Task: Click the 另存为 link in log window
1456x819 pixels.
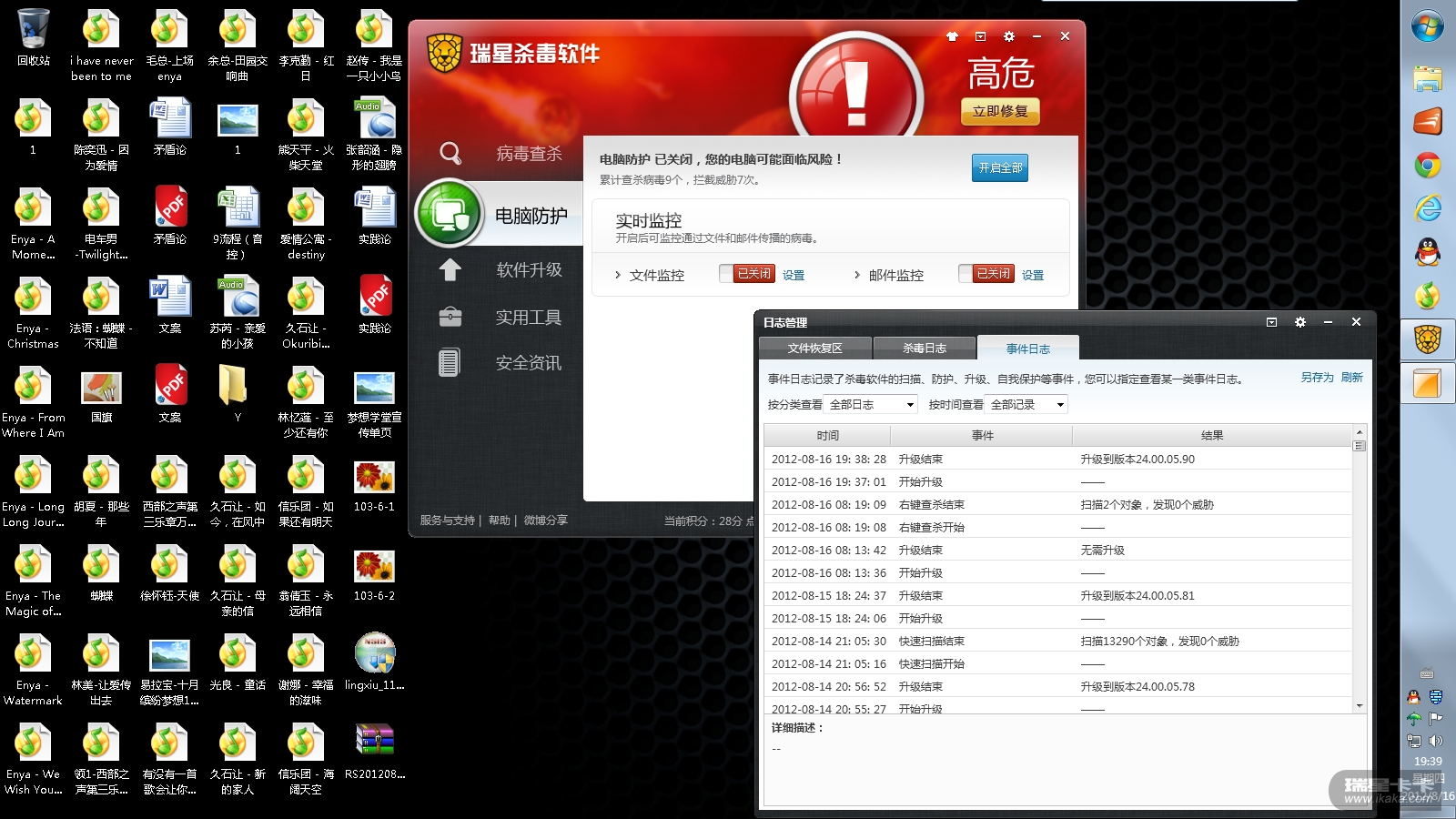Action: click(x=1317, y=378)
